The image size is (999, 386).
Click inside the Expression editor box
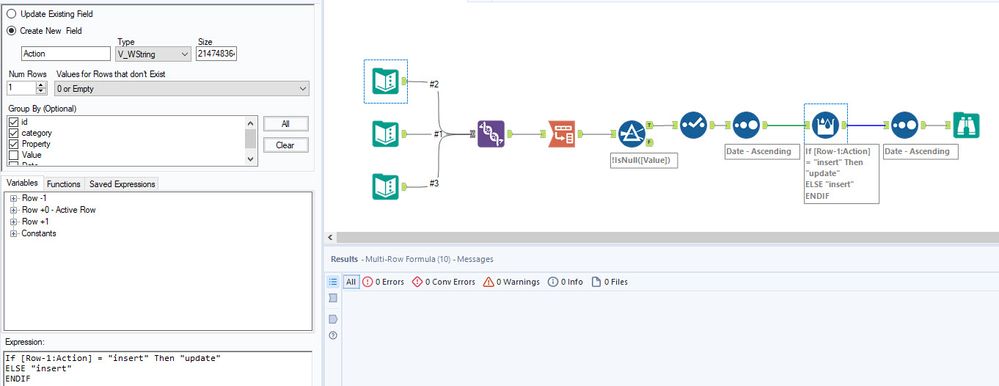point(157,368)
